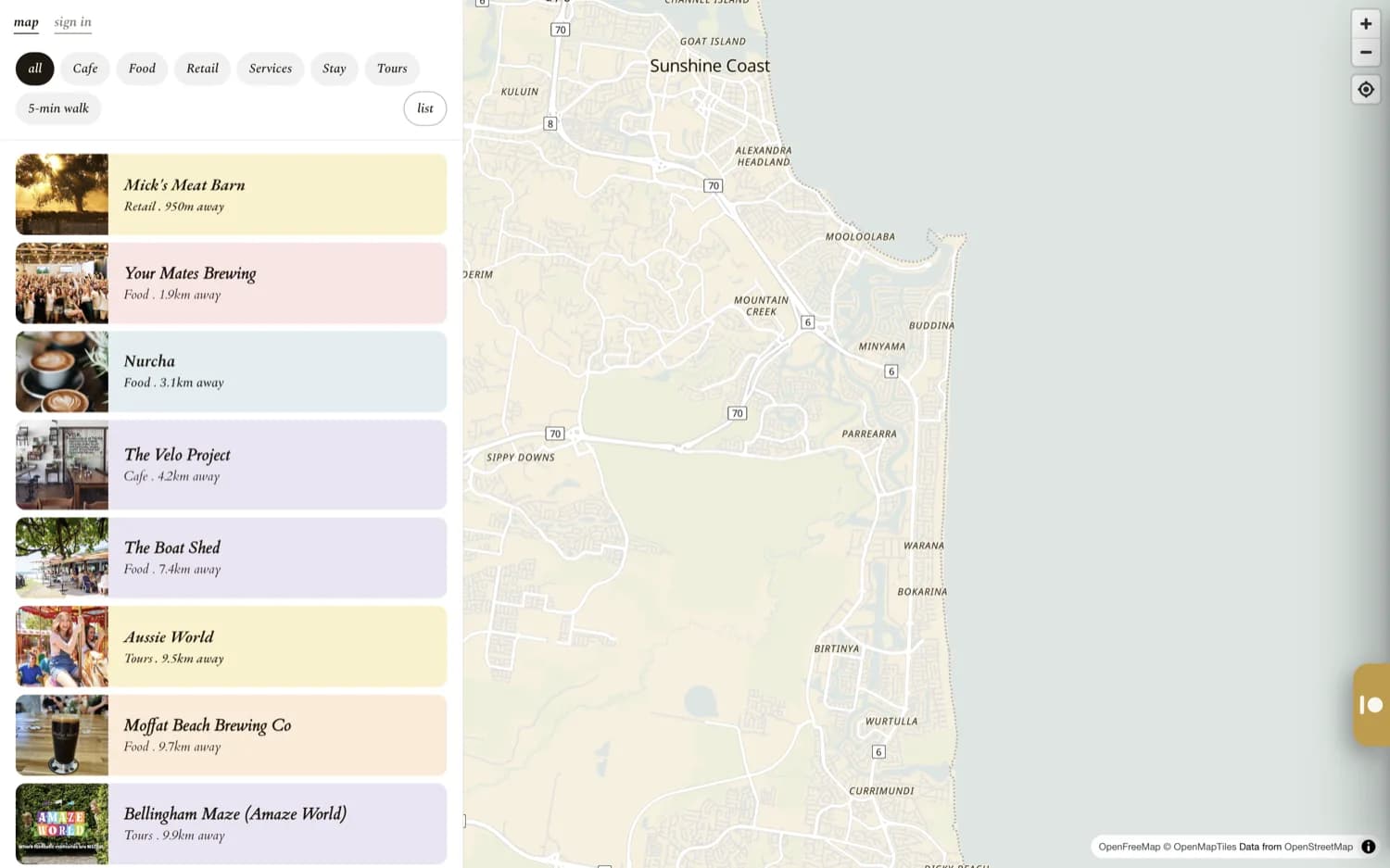Screen dimensions: 1390x868
Task: Open the map attribution info icon
Action: coord(1368,847)
